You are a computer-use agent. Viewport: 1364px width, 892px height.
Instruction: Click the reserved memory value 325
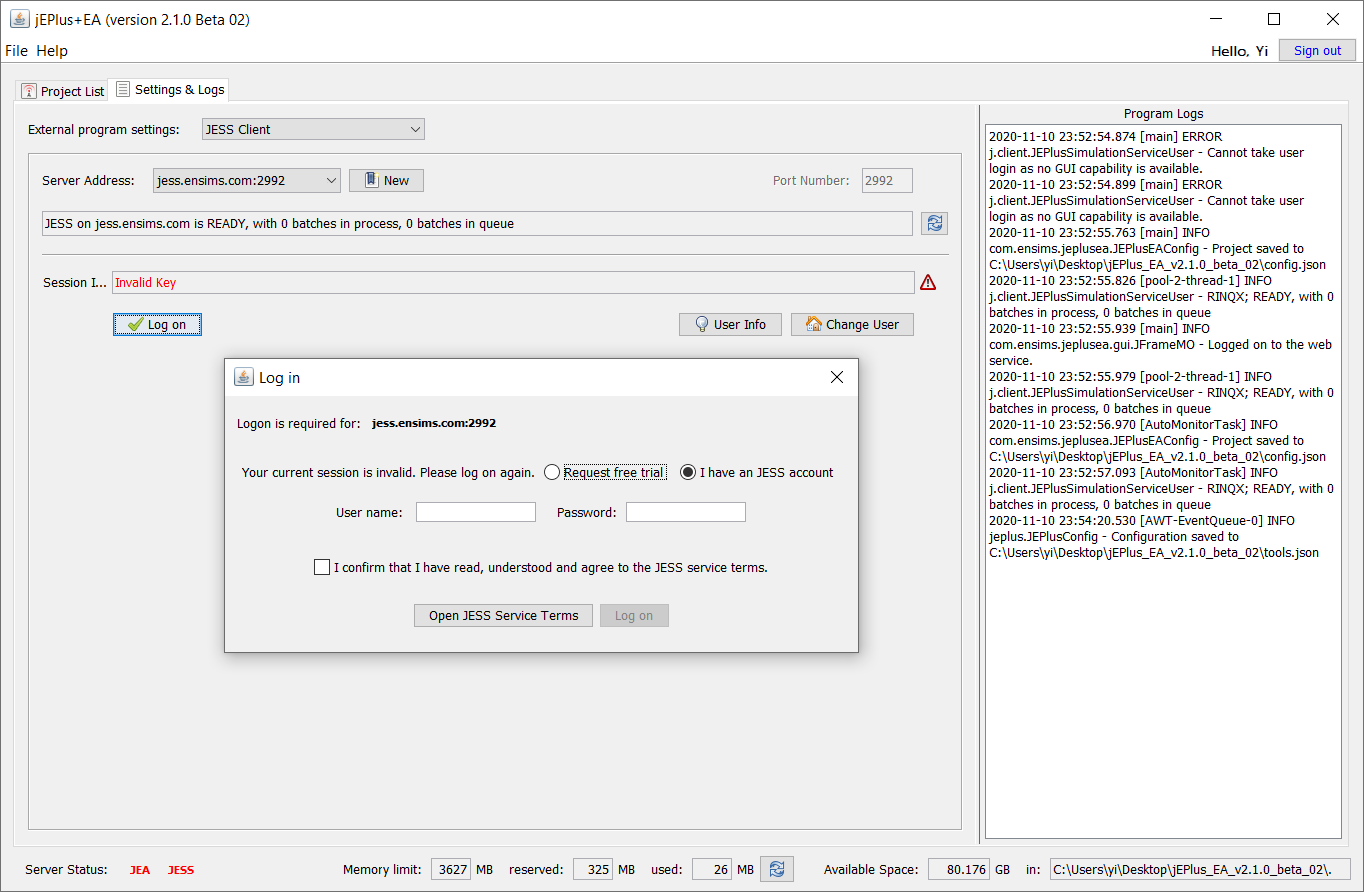[593, 869]
